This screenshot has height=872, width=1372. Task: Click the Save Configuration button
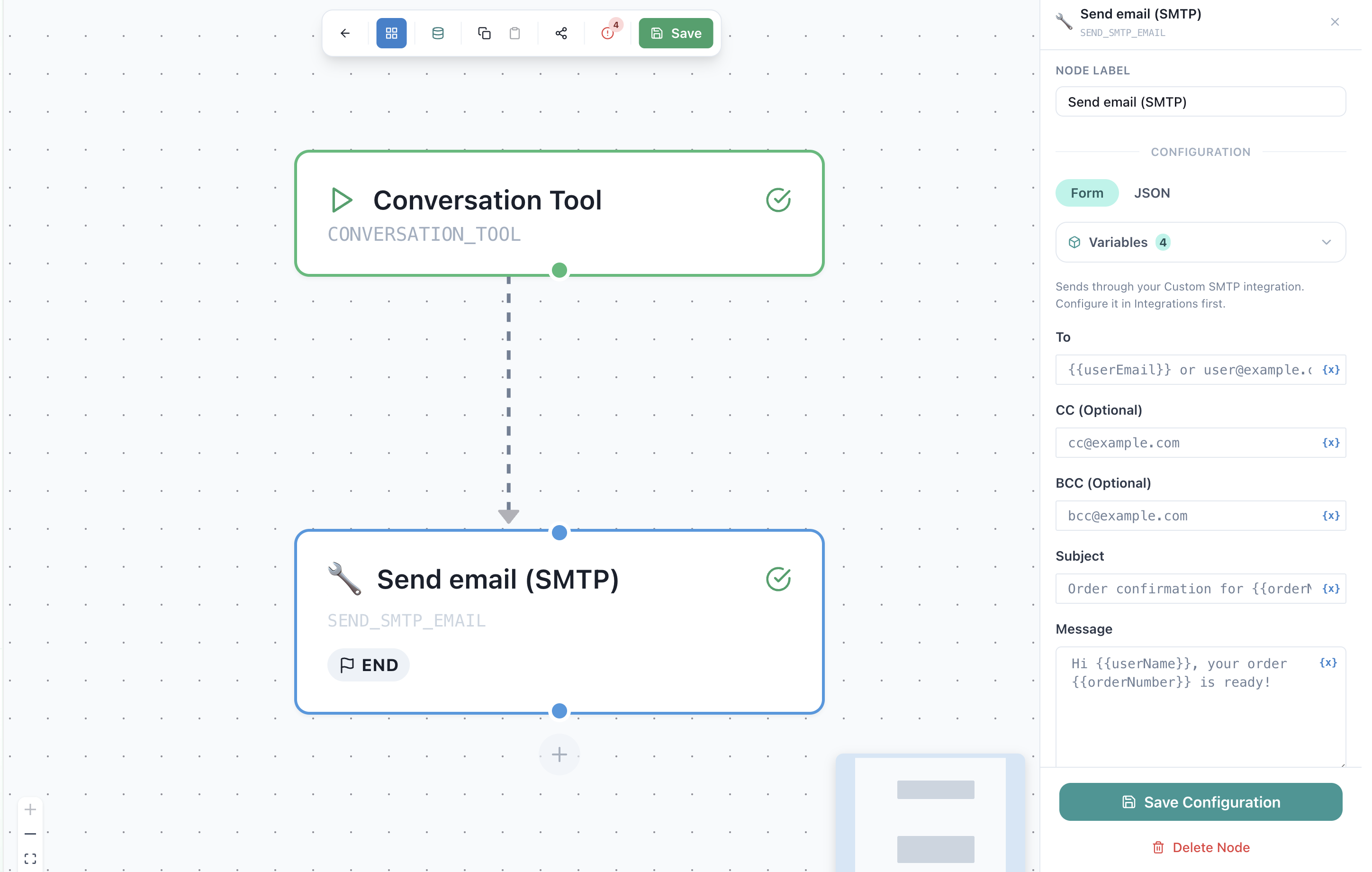click(x=1200, y=802)
